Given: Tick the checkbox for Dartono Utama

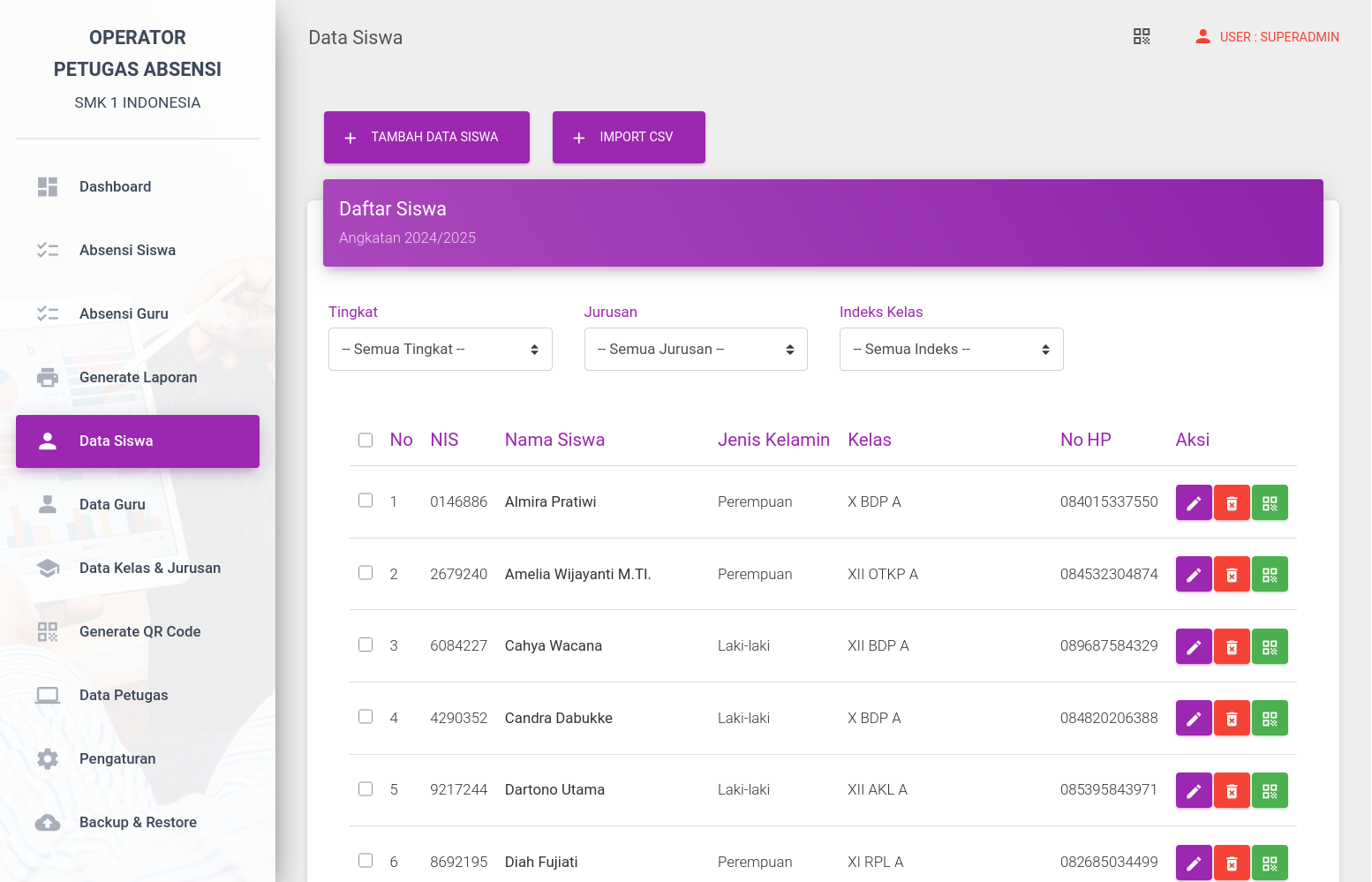Looking at the screenshot, I should pos(366,788).
